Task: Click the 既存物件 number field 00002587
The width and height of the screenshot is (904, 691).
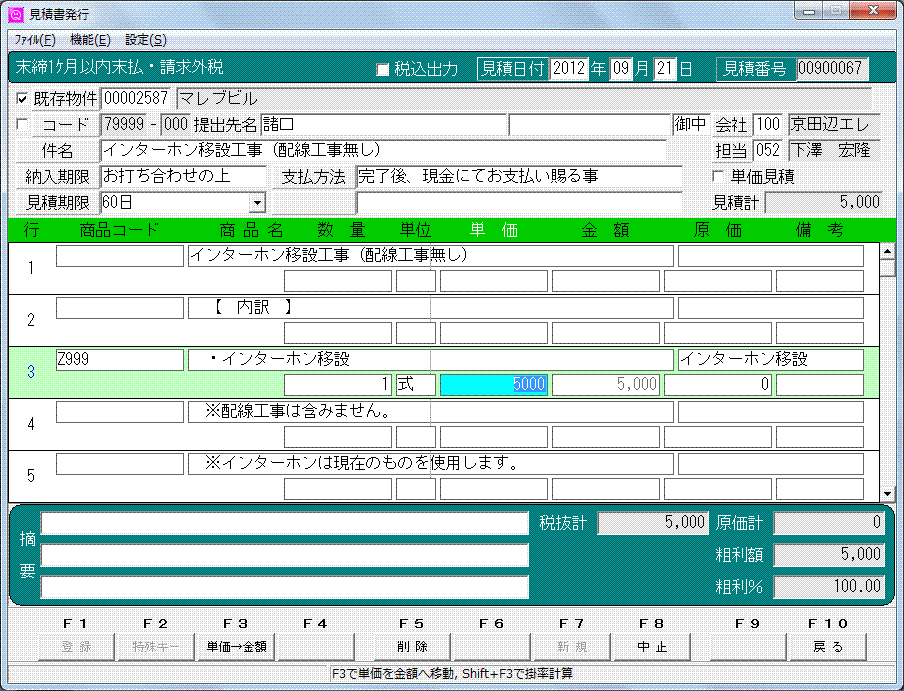Action: click(137, 99)
